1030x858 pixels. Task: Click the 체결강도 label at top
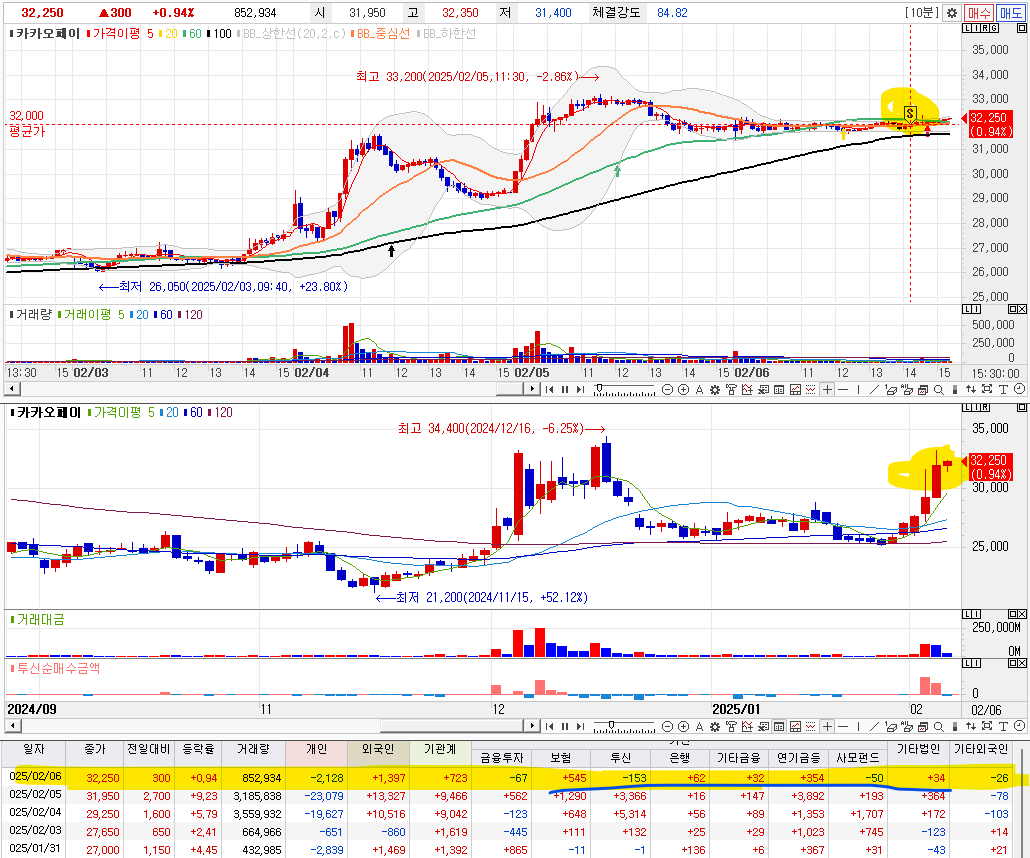616,12
